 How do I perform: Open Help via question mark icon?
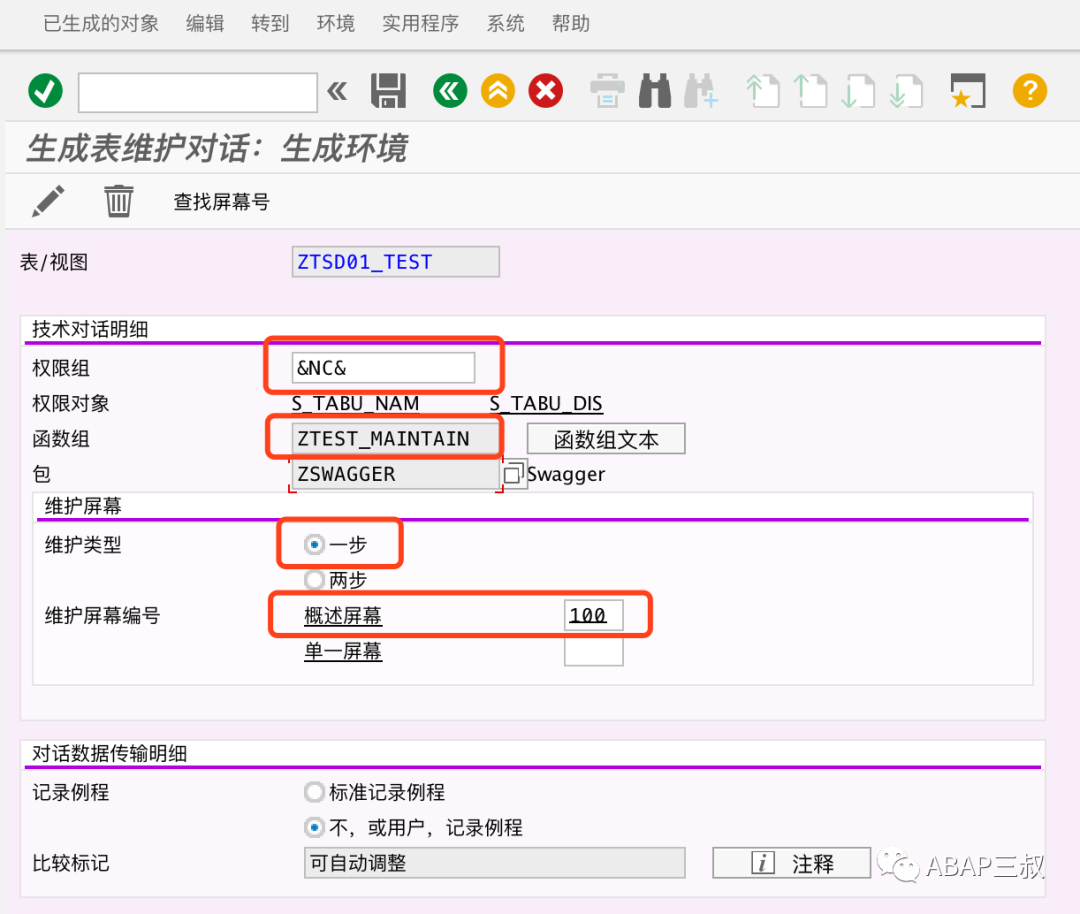[1030, 91]
